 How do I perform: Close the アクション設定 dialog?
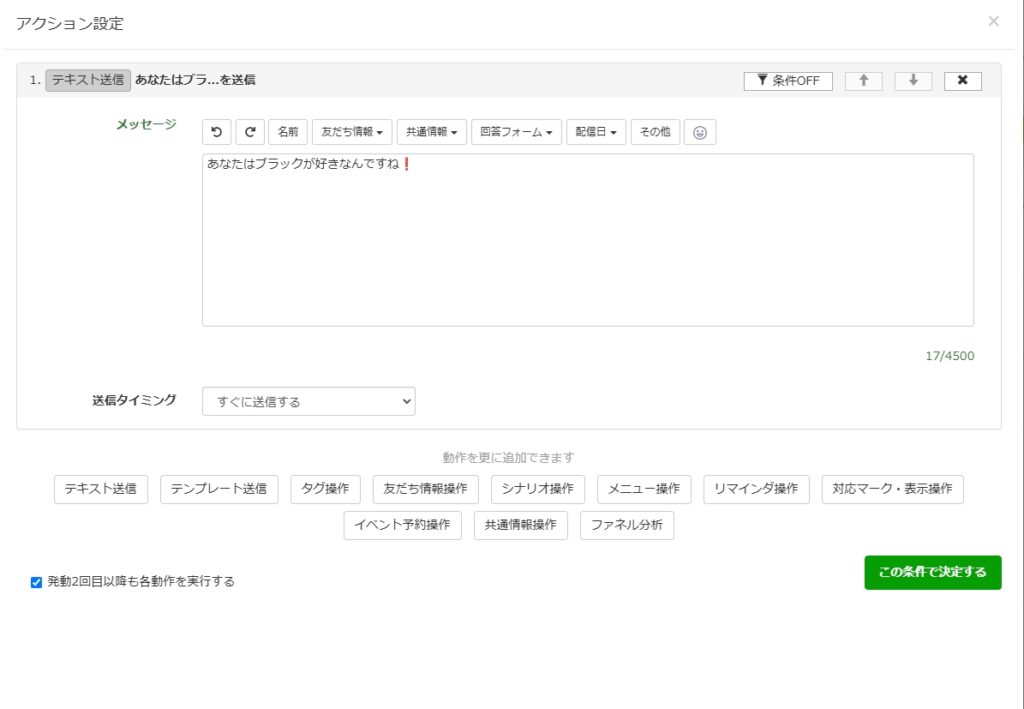[x=993, y=21]
